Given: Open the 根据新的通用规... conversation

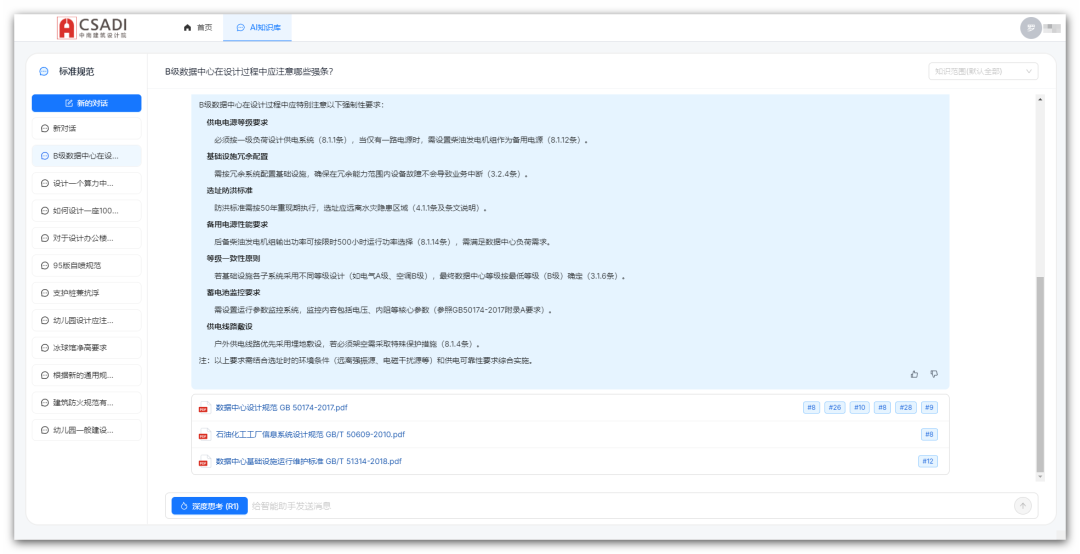Looking at the screenshot, I should (87, 376).
